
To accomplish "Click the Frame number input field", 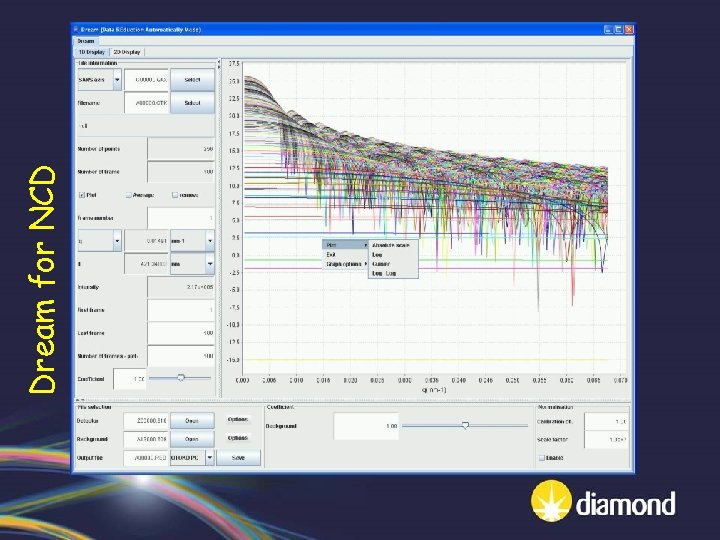I will [x=182, y=217].
